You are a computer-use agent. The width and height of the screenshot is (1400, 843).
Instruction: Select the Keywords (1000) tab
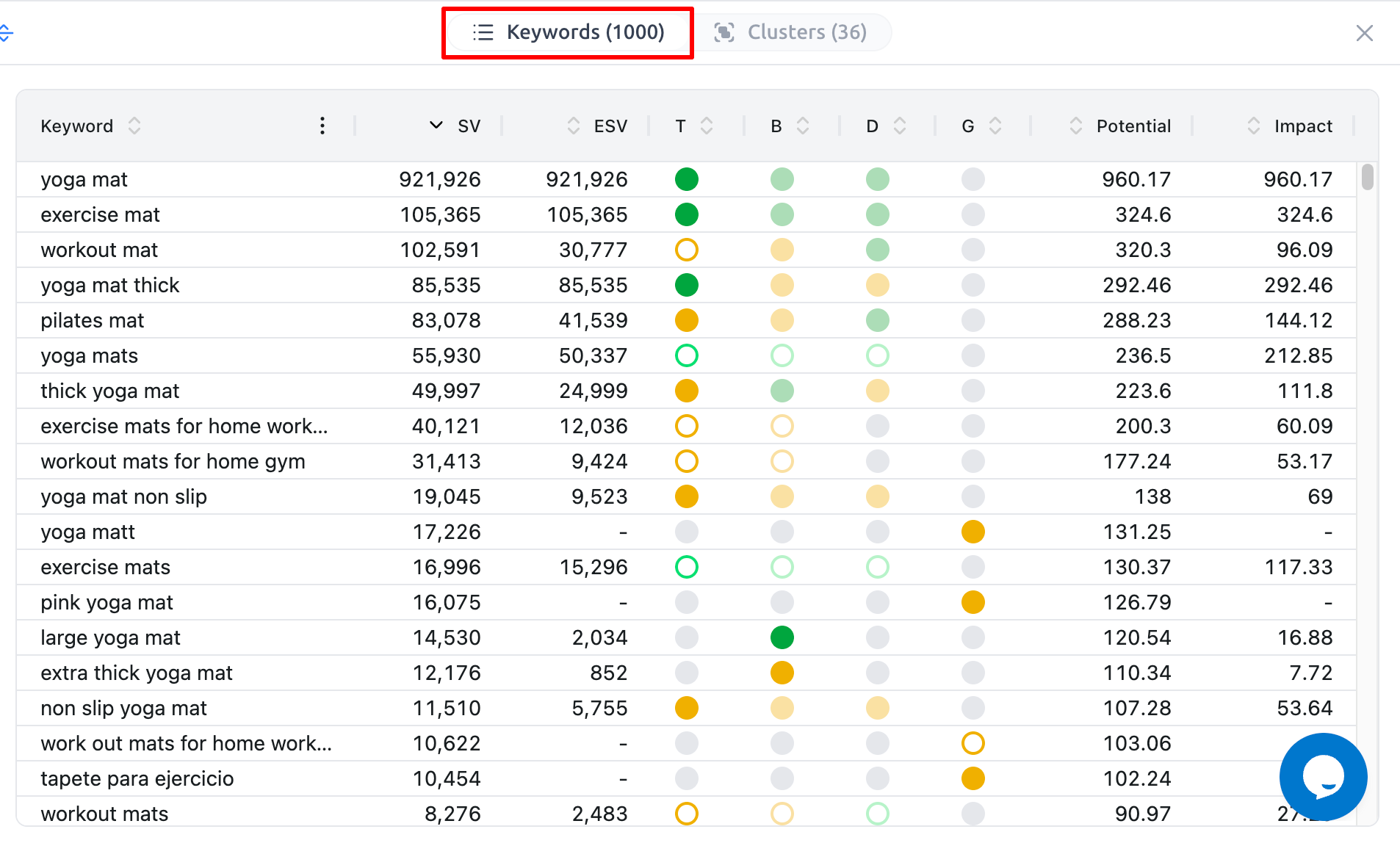[585, 32]
